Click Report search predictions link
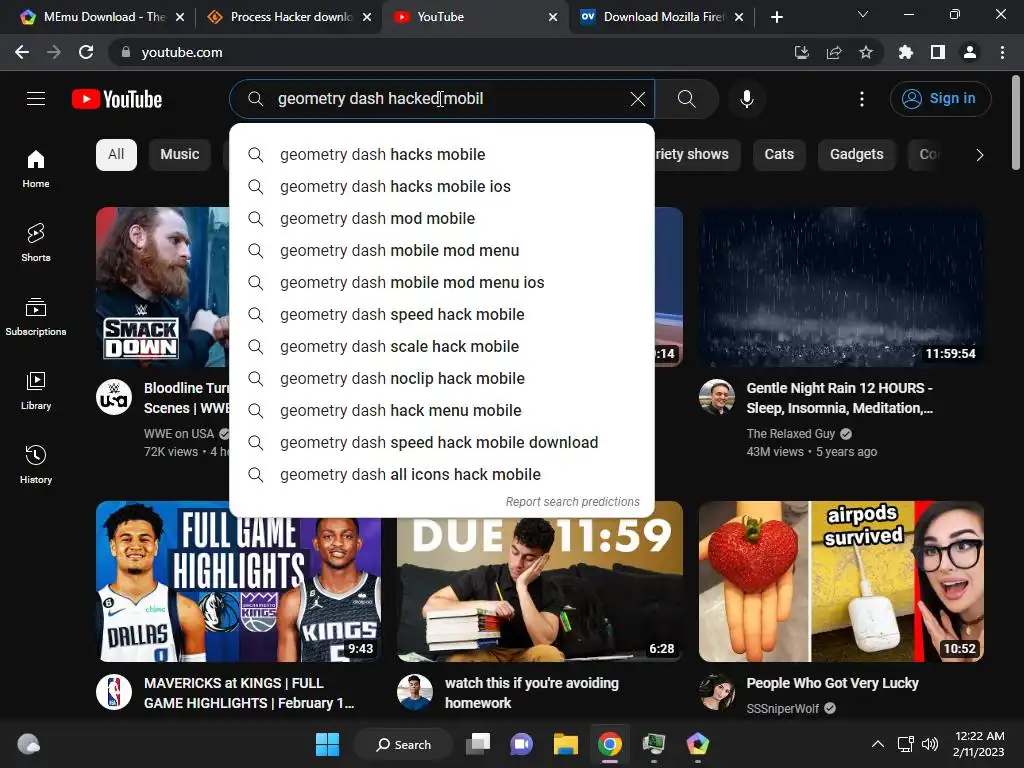This screenshot has height=768, width=1024. click(573, 502)
